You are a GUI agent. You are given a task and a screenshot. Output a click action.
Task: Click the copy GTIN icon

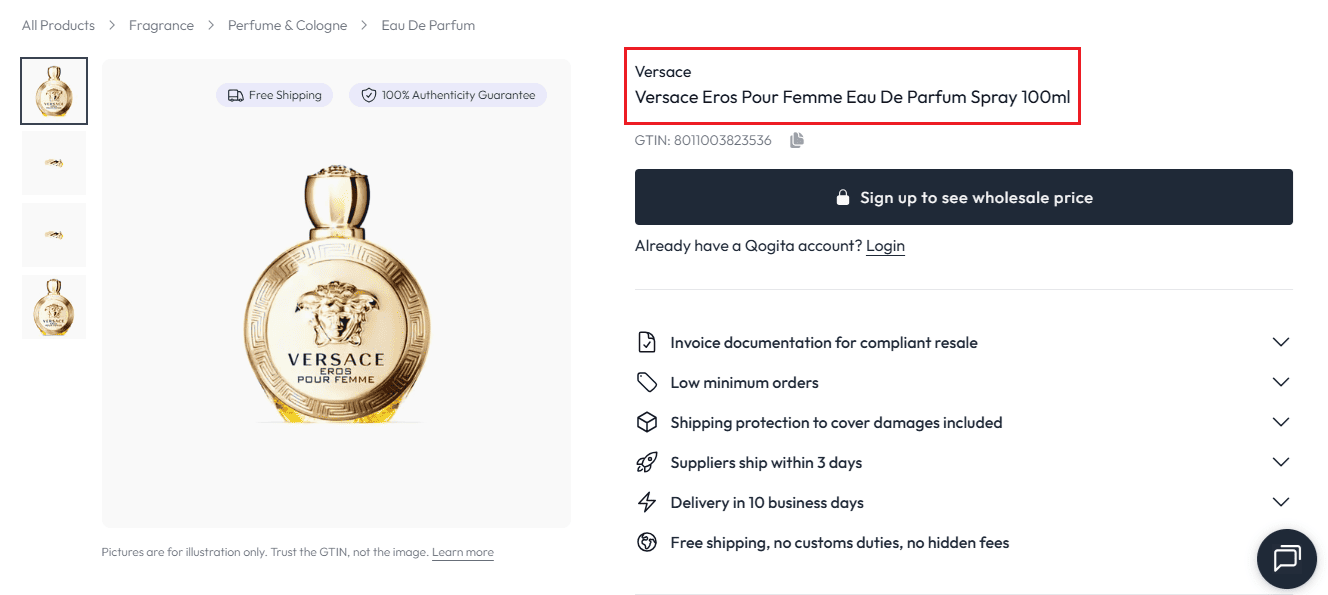(x=797, y=140)
